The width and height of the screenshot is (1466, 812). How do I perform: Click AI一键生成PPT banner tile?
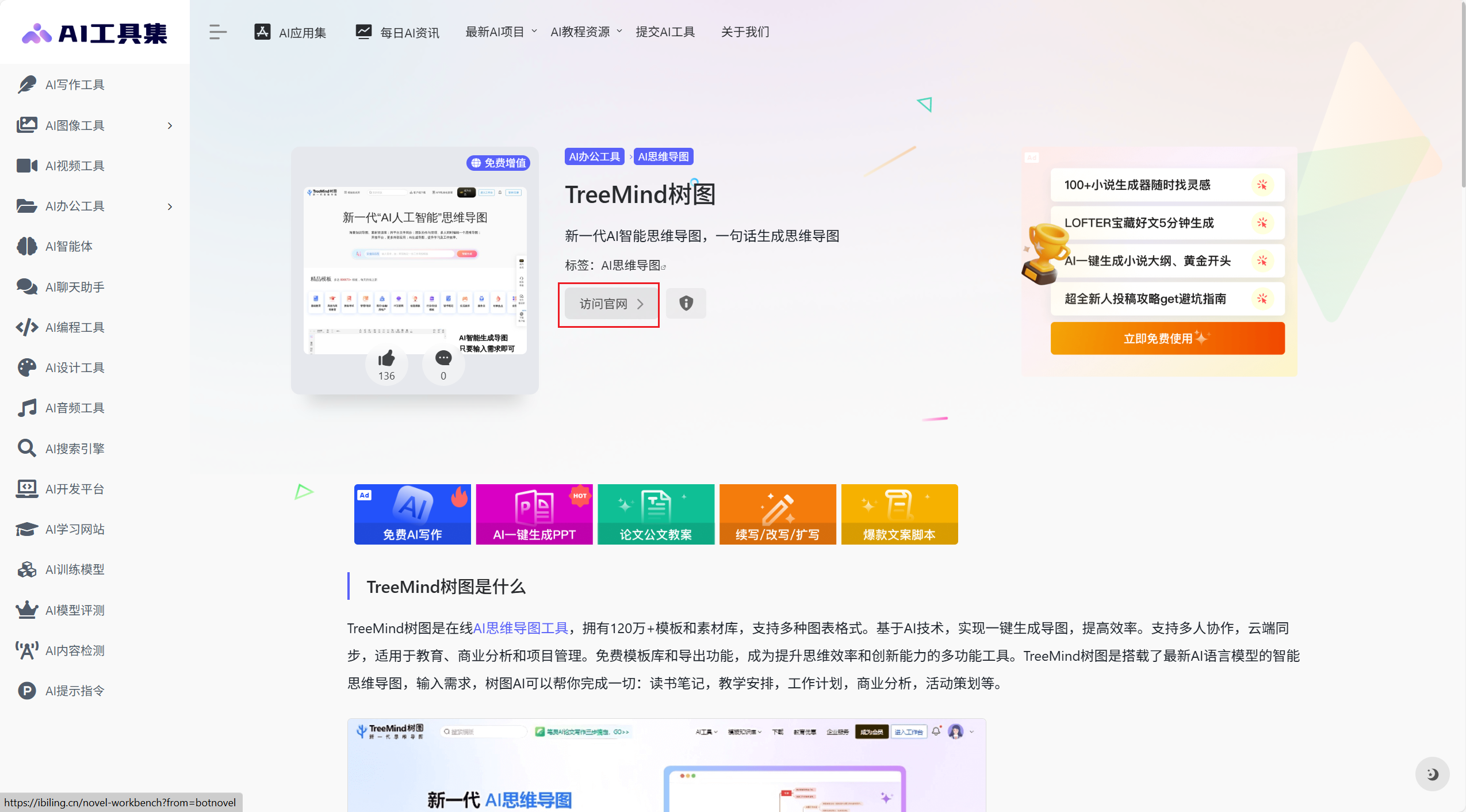534,514
